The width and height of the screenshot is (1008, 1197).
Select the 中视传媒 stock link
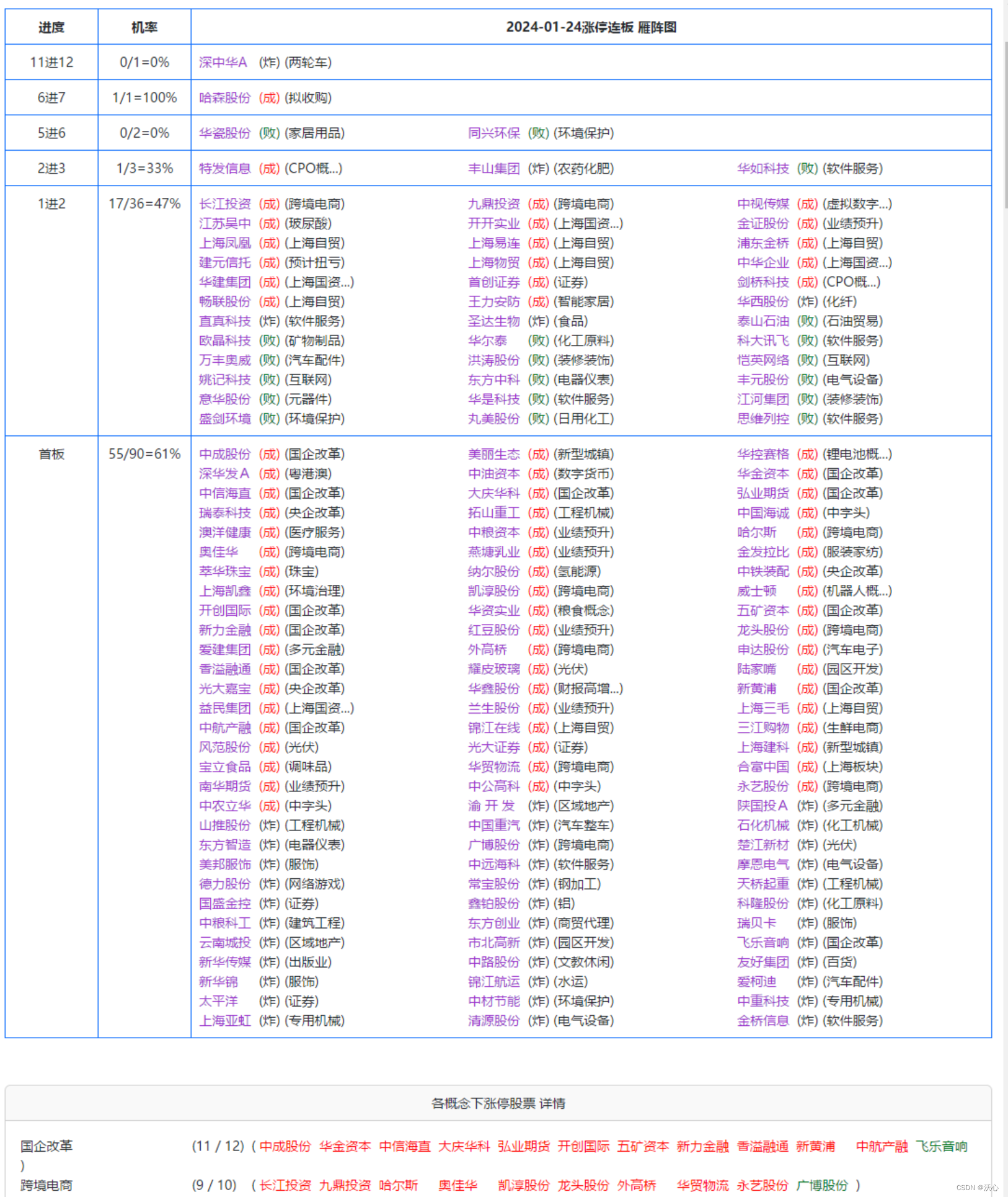[x=763, y=204]
